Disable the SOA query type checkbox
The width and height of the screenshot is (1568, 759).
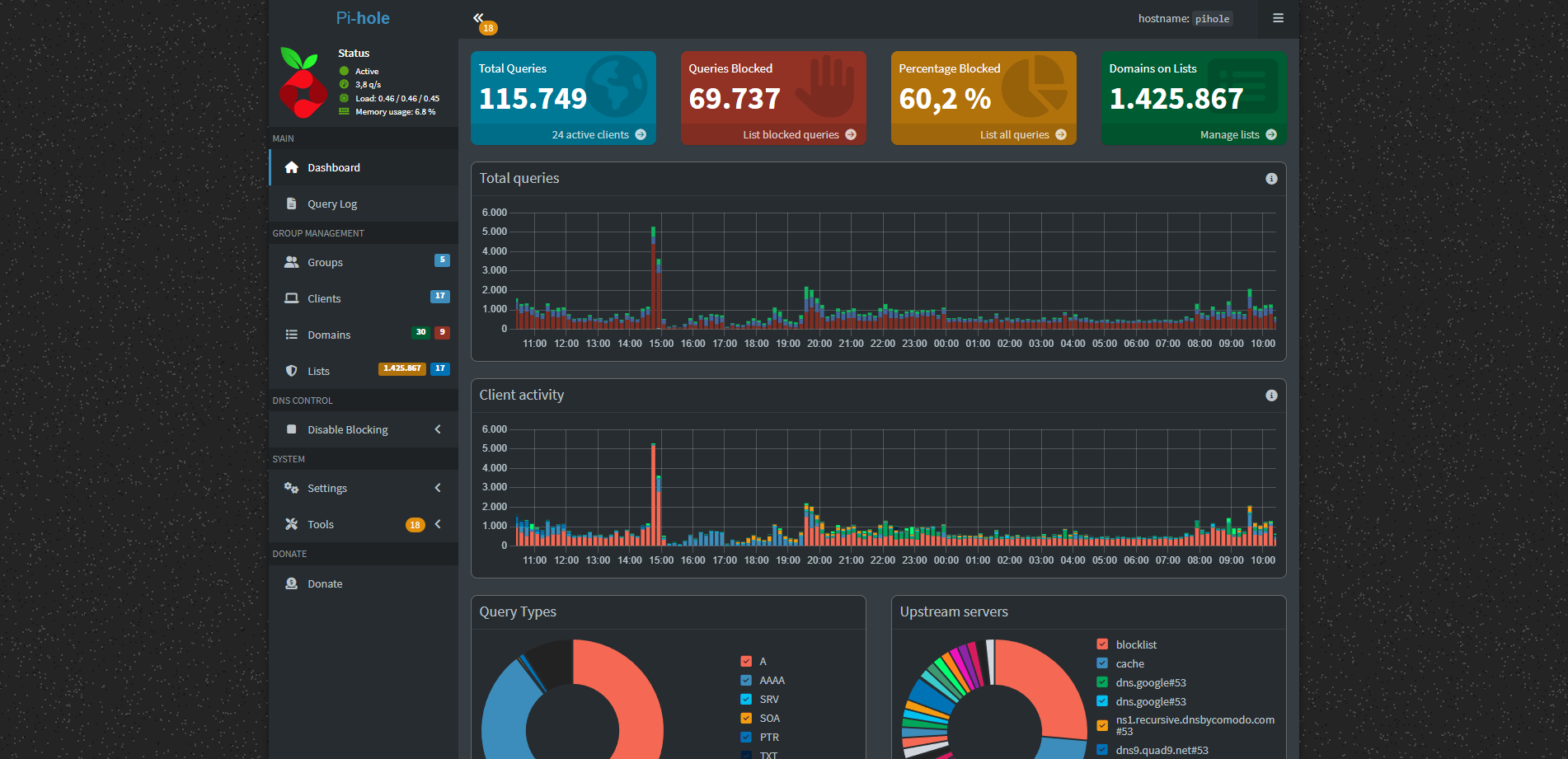click(746, 718)
